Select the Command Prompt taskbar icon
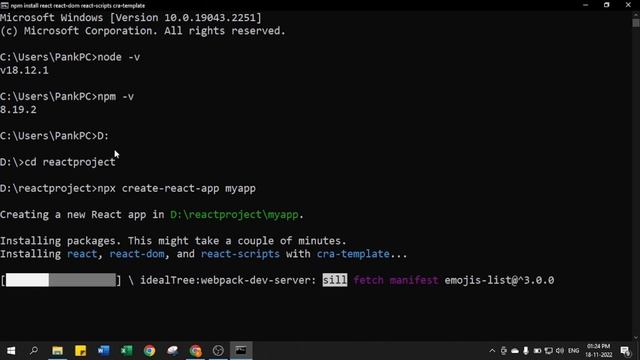 click(241, 351)
